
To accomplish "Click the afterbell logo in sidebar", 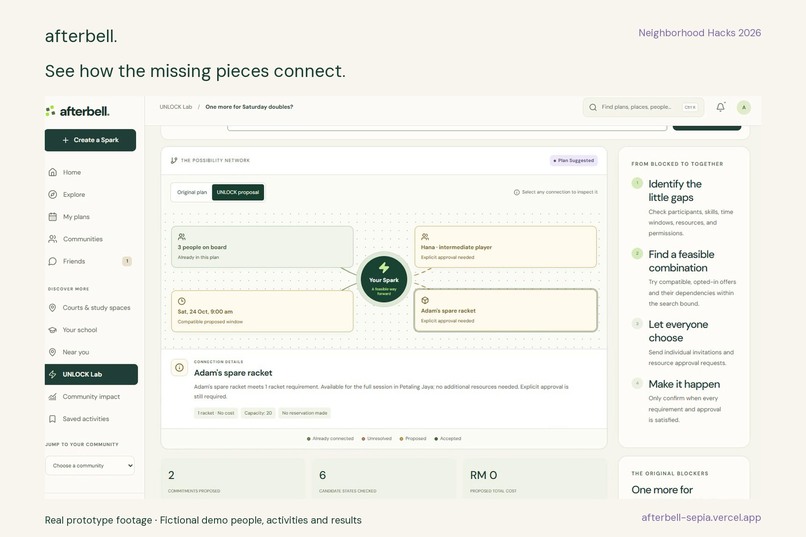I will [x=78, y=111].
